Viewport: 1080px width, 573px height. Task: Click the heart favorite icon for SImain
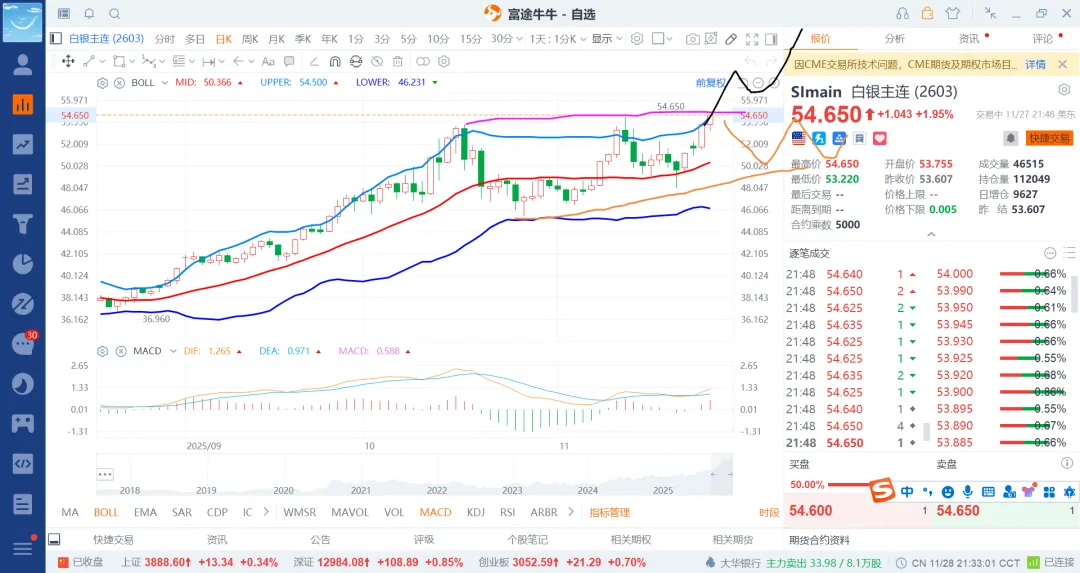(x=880, y=138)
